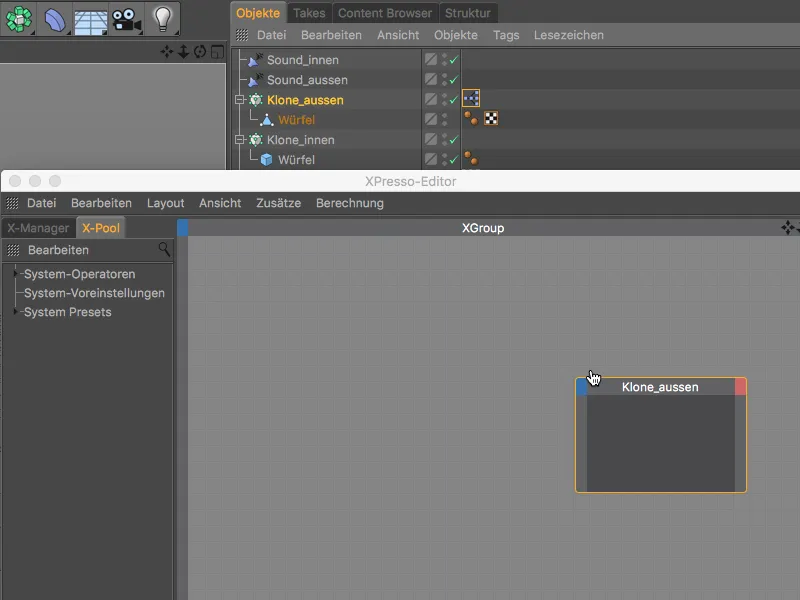Toggle the lower Würfel enable checkmark
This screenshot has height=600, width=800.
[x=454, y=160]
